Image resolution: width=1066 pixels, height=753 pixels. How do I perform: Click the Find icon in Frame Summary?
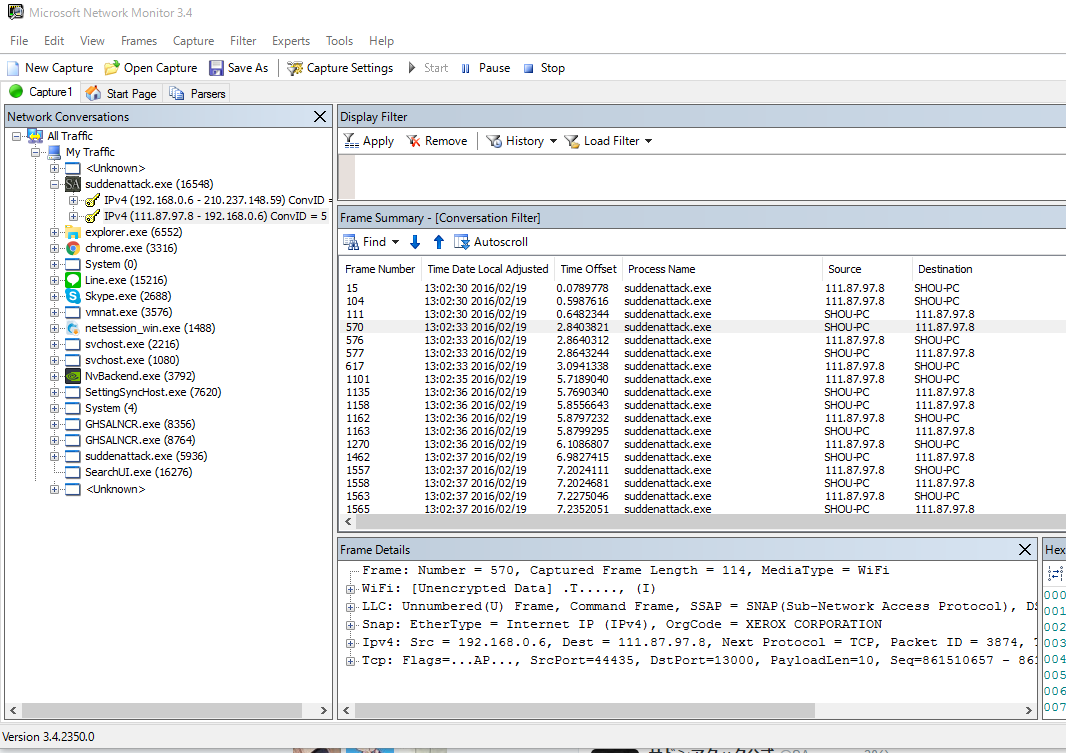pos(351,242)
